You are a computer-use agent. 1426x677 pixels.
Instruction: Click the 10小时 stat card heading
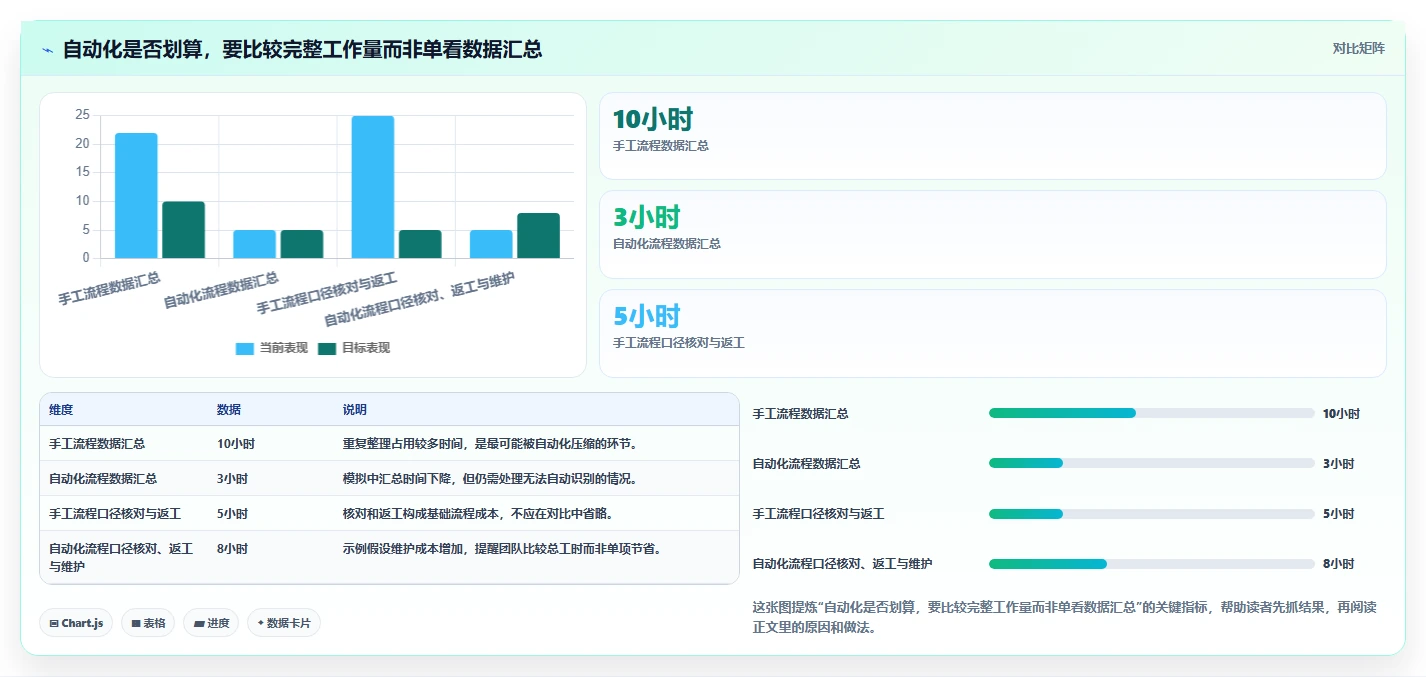pos(653,119)
